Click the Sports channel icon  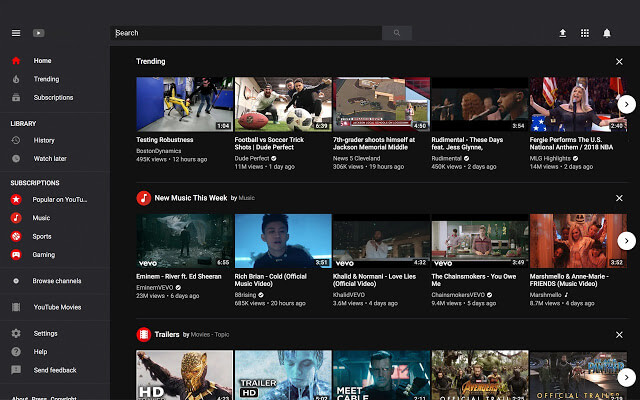[16, 236]
